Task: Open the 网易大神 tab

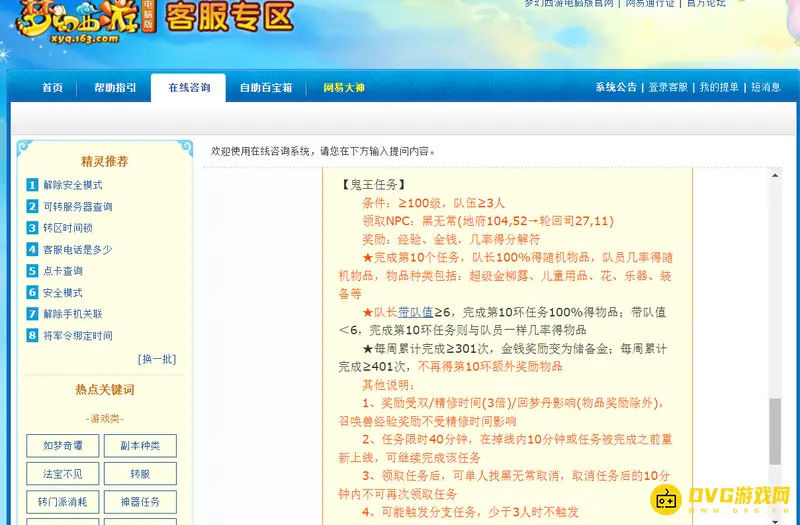Action: [x=344, y=88]
